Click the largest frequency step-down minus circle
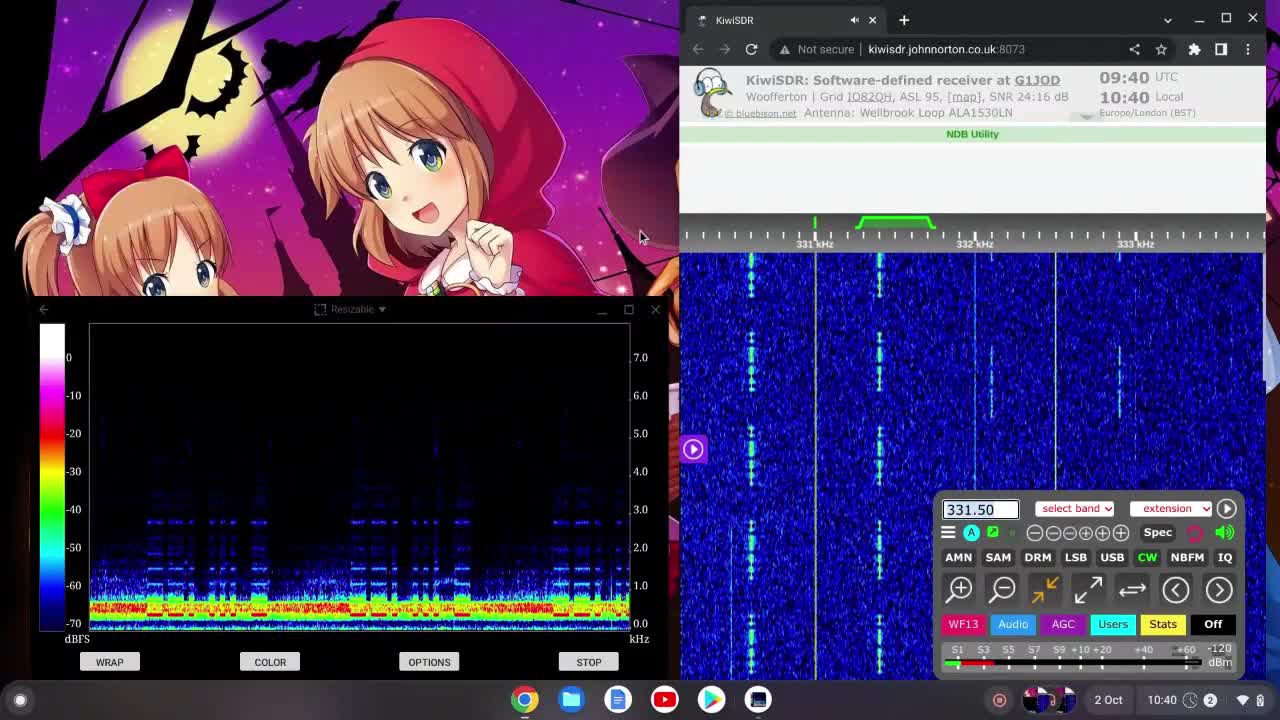The height and width of the screenshot is (720, 1280). coord(1035,533)
